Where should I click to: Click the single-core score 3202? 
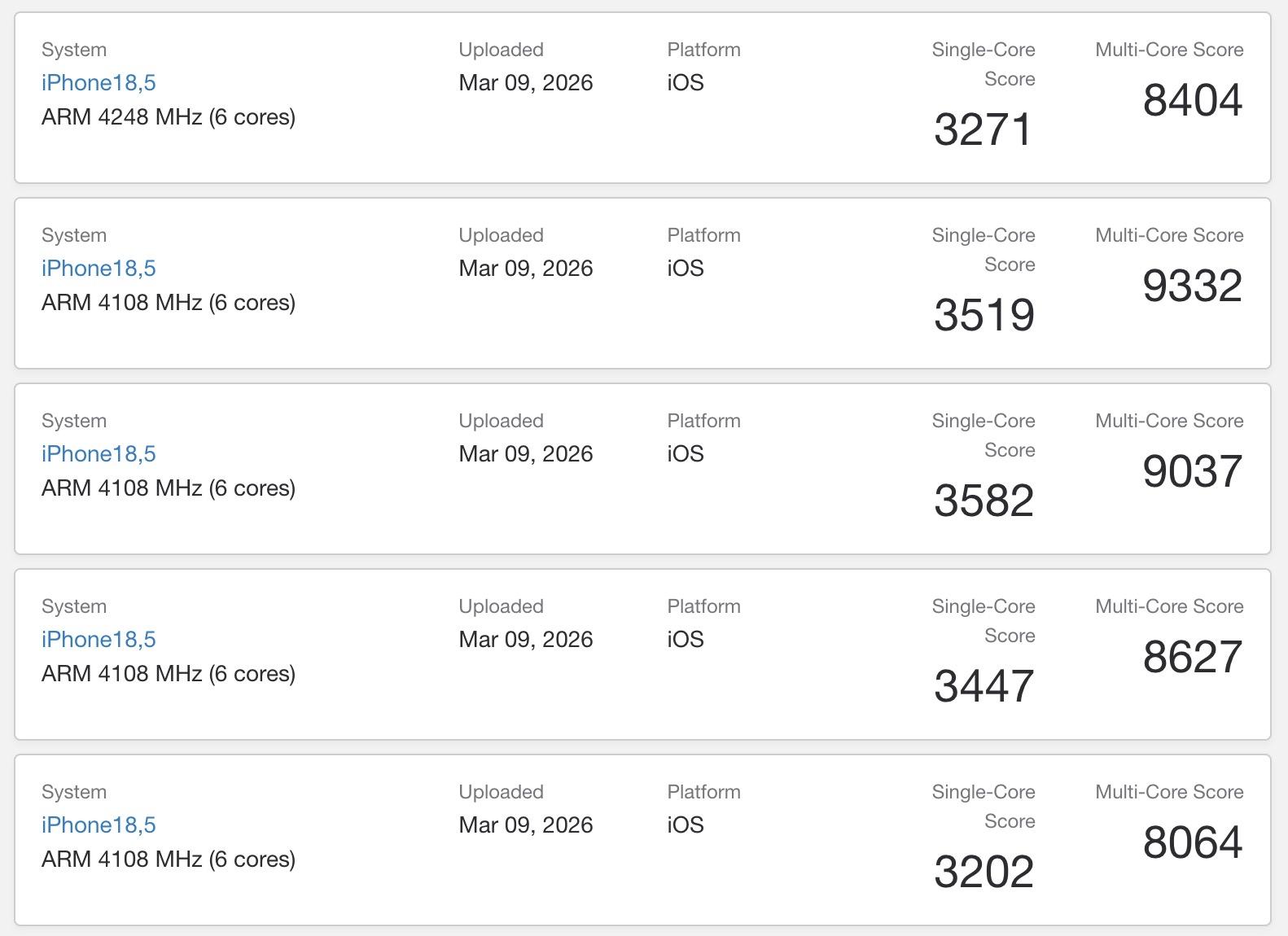click(984, 873)
